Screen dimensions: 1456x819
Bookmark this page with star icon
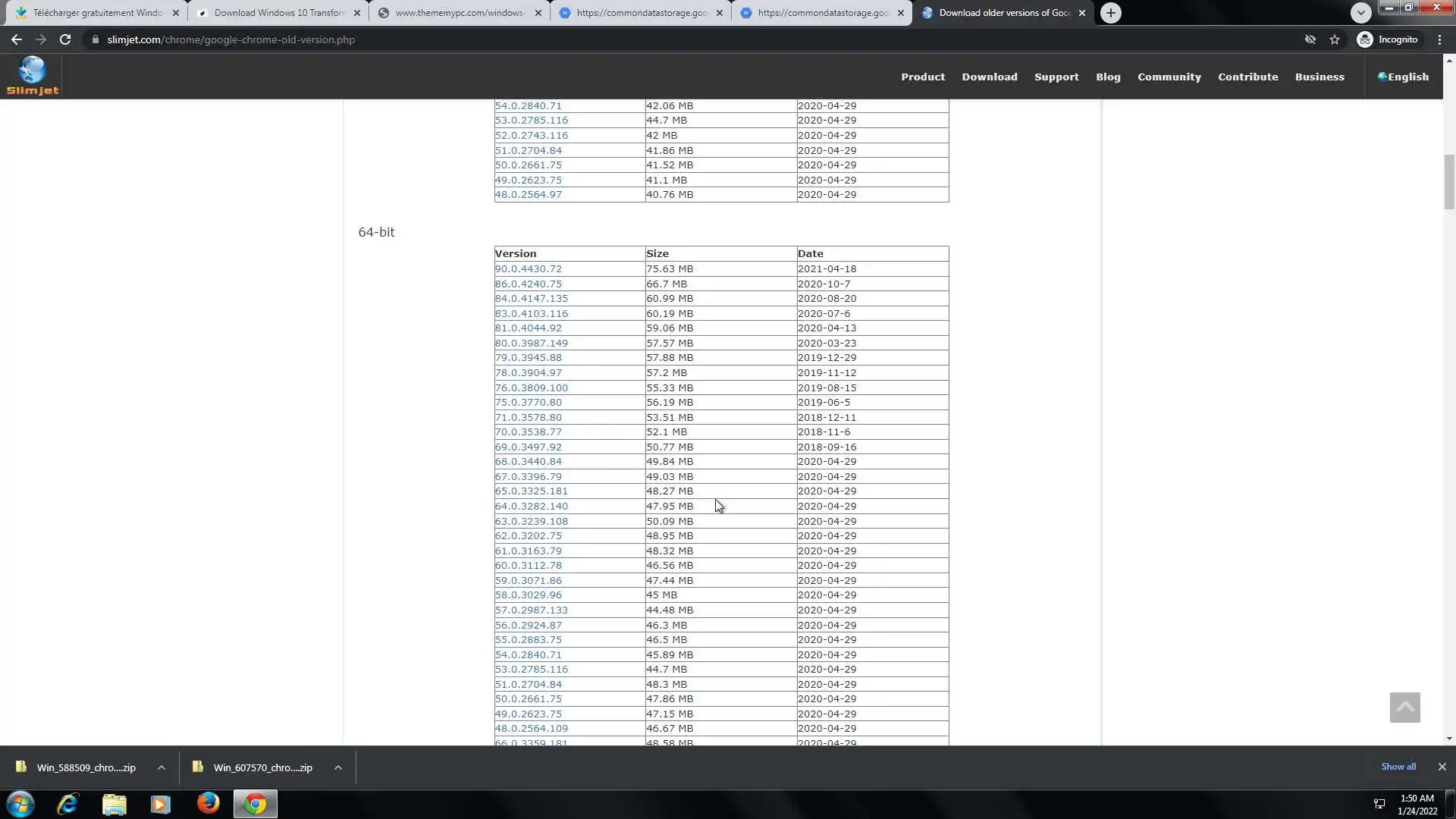coord(1335,39)
